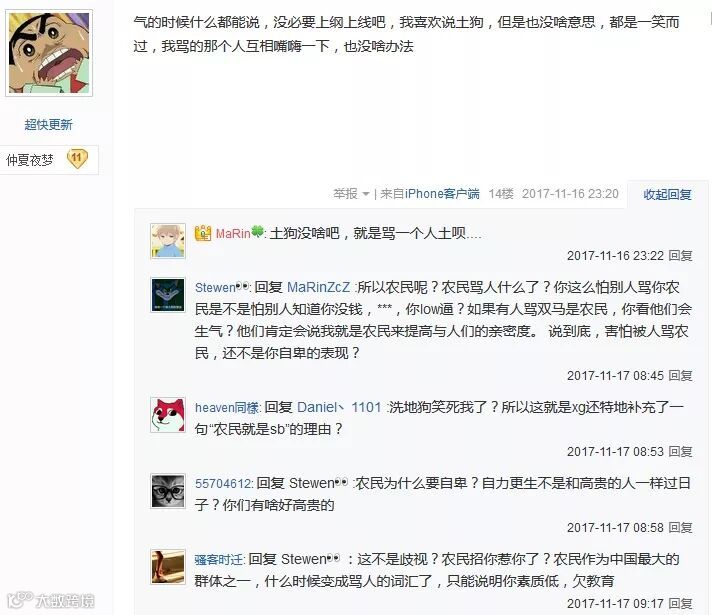Collapse replies with 收起回复
This screenshot has width=712, height=615.
click(x=667, y=194)
